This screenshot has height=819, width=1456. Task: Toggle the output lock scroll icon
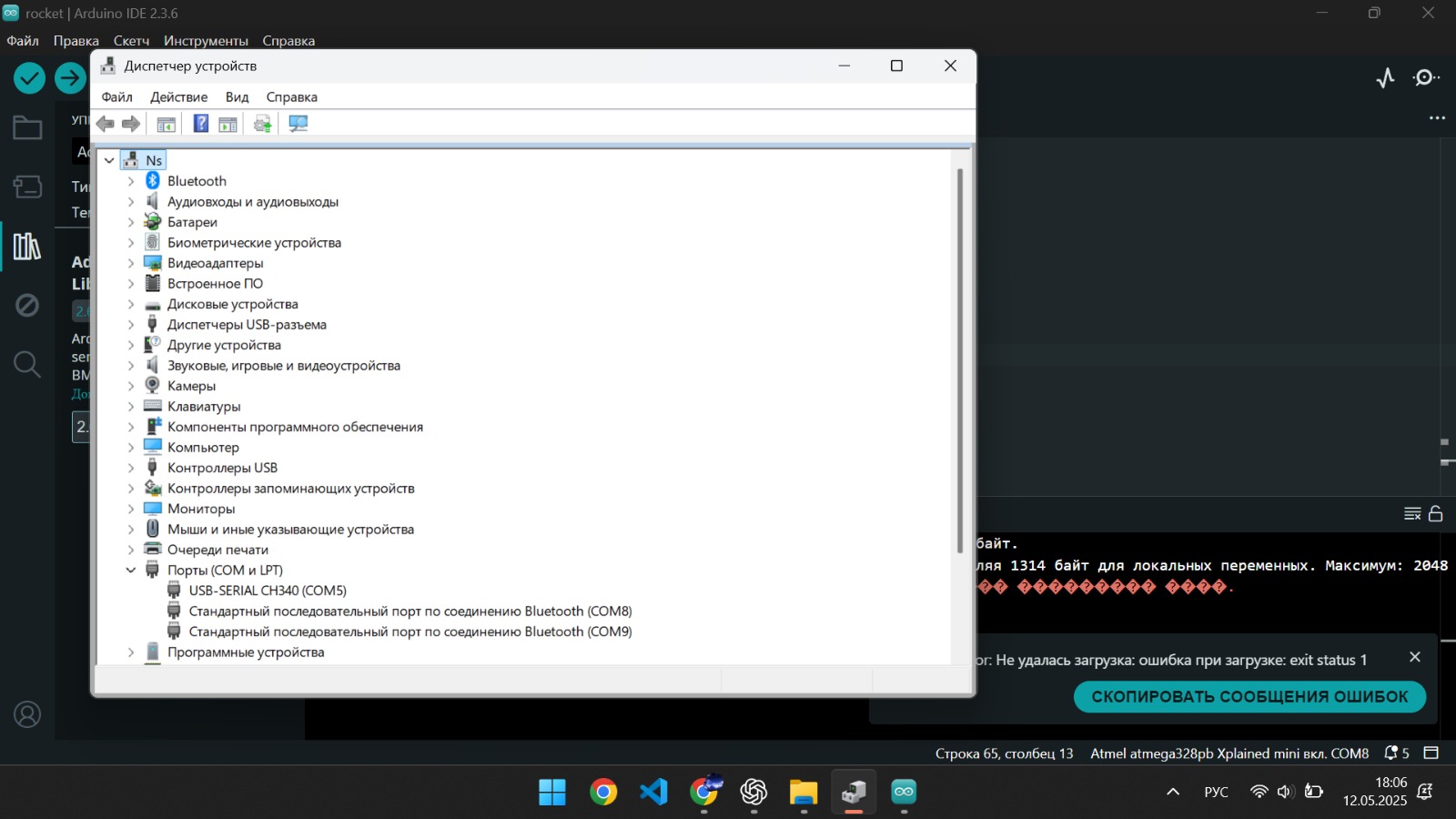click(x=1436, y=514)
